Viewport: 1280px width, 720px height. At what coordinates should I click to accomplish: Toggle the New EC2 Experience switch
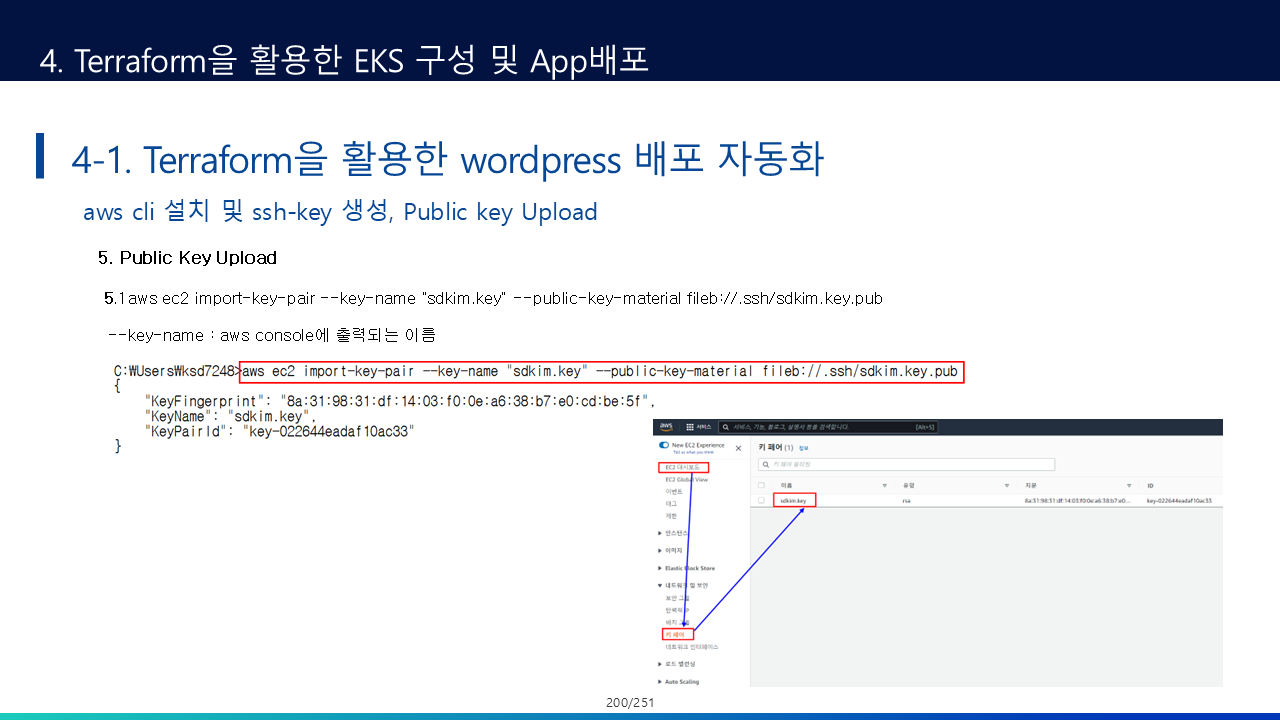[664, 445]
